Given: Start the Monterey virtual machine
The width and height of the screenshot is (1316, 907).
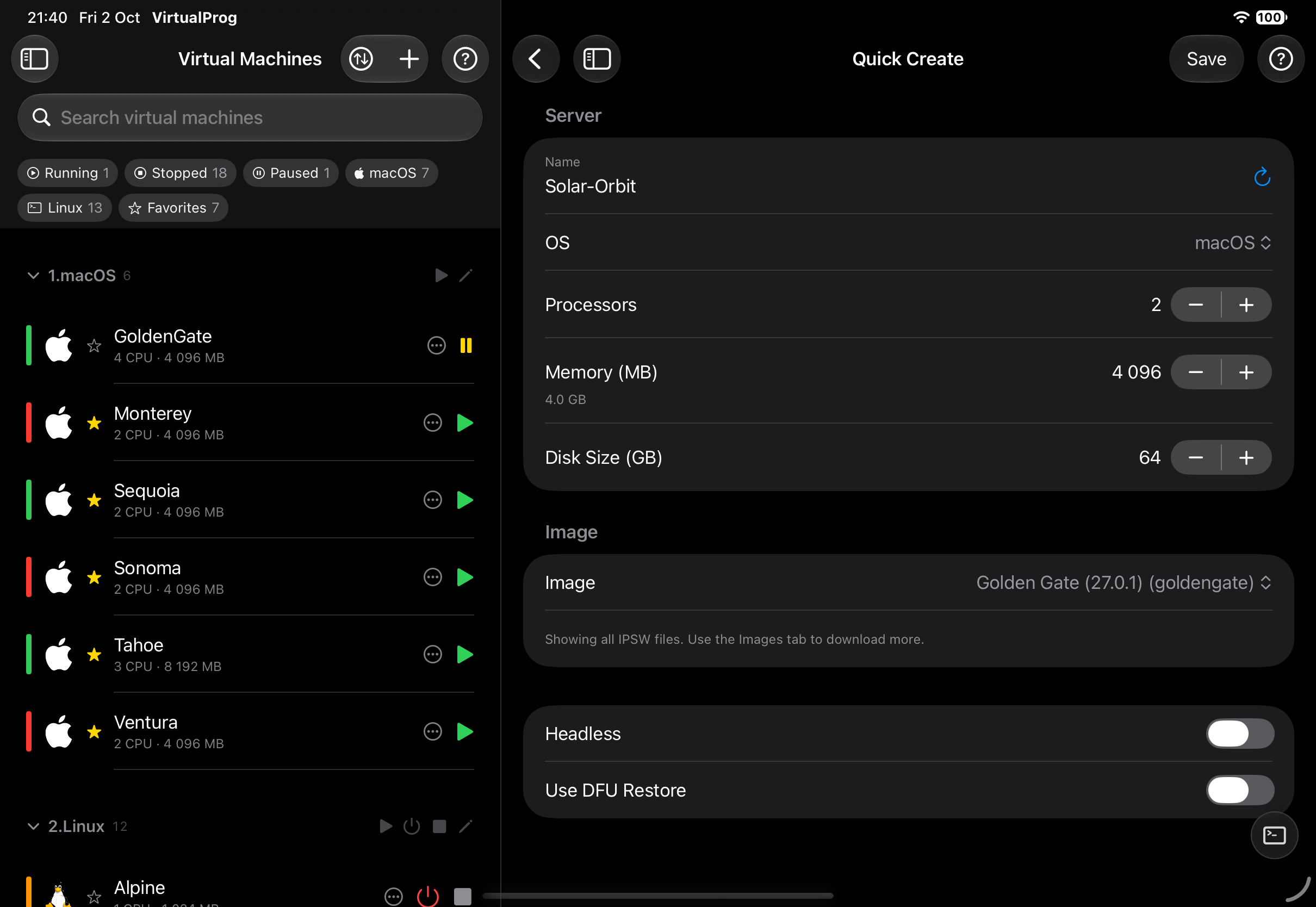Looking at the screenshot, I should click(465, 423).
